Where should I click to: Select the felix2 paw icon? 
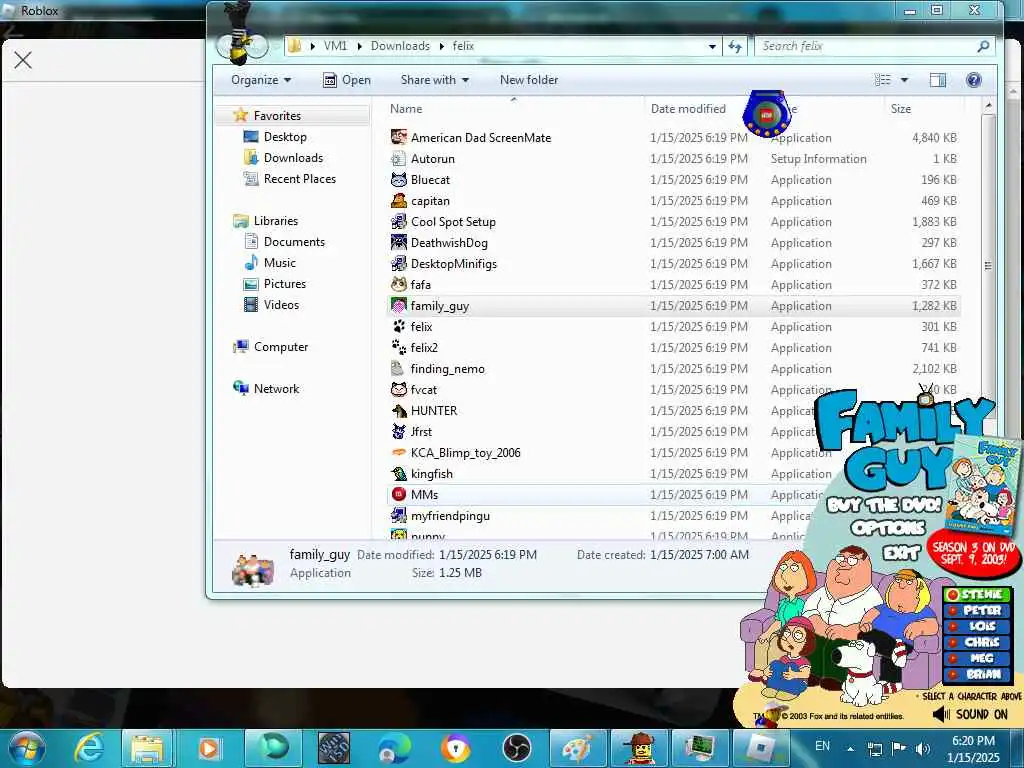[x=398, y=347]
